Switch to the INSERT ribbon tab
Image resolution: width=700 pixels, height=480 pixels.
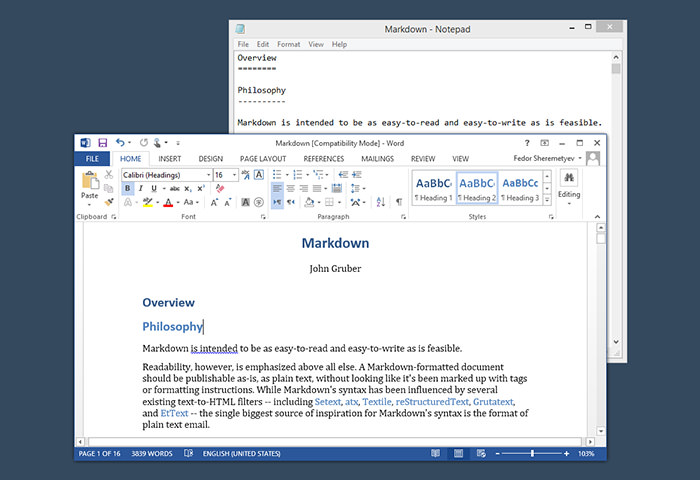coord(170,159)
